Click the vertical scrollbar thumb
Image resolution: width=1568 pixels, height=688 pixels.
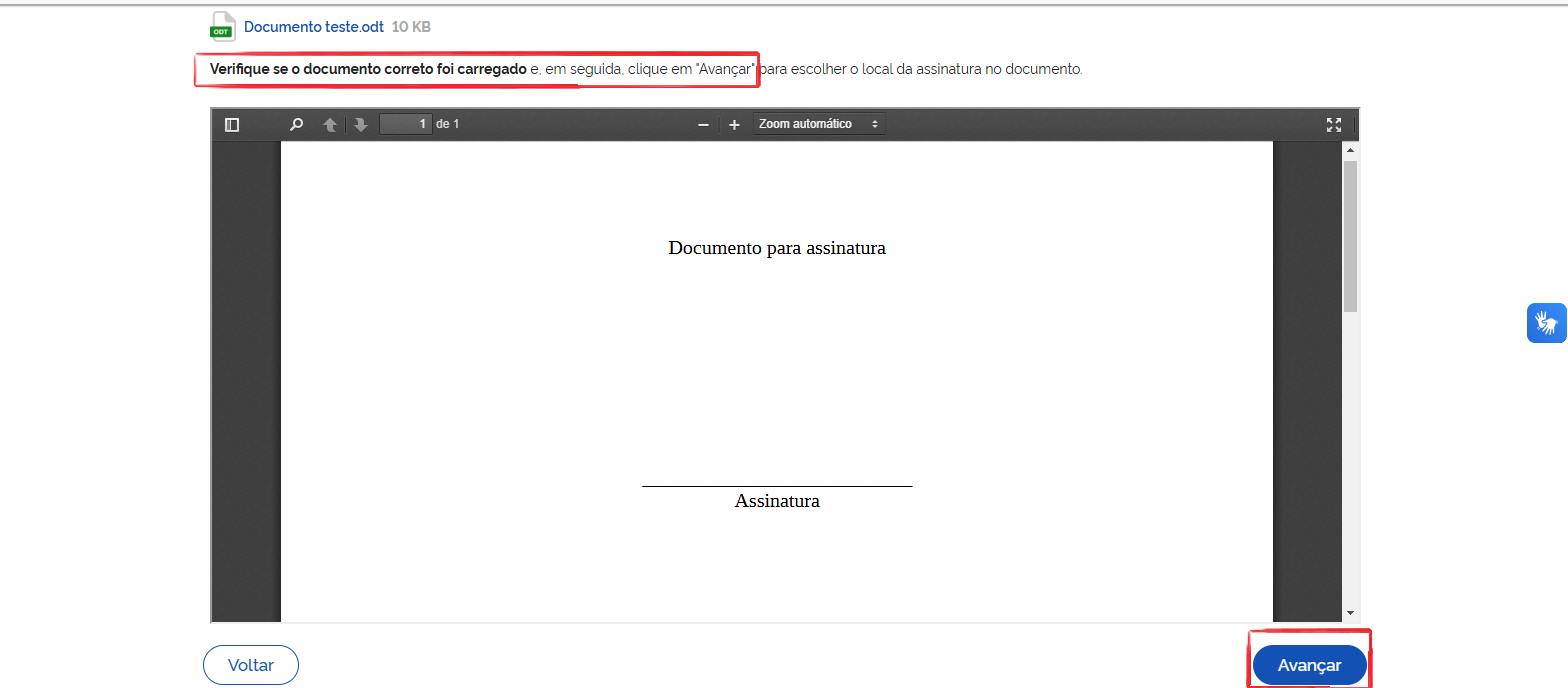pyautogui.click(x=1350, y=235)
